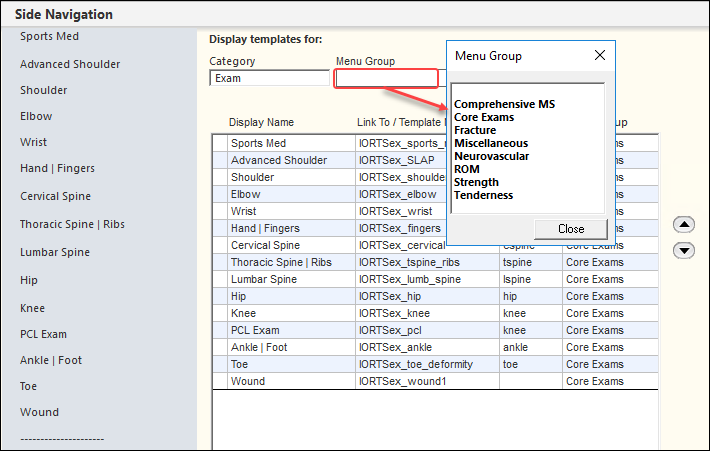Go to Wrist in side navigation
The image size is (710, 451).
click(34, 142)
